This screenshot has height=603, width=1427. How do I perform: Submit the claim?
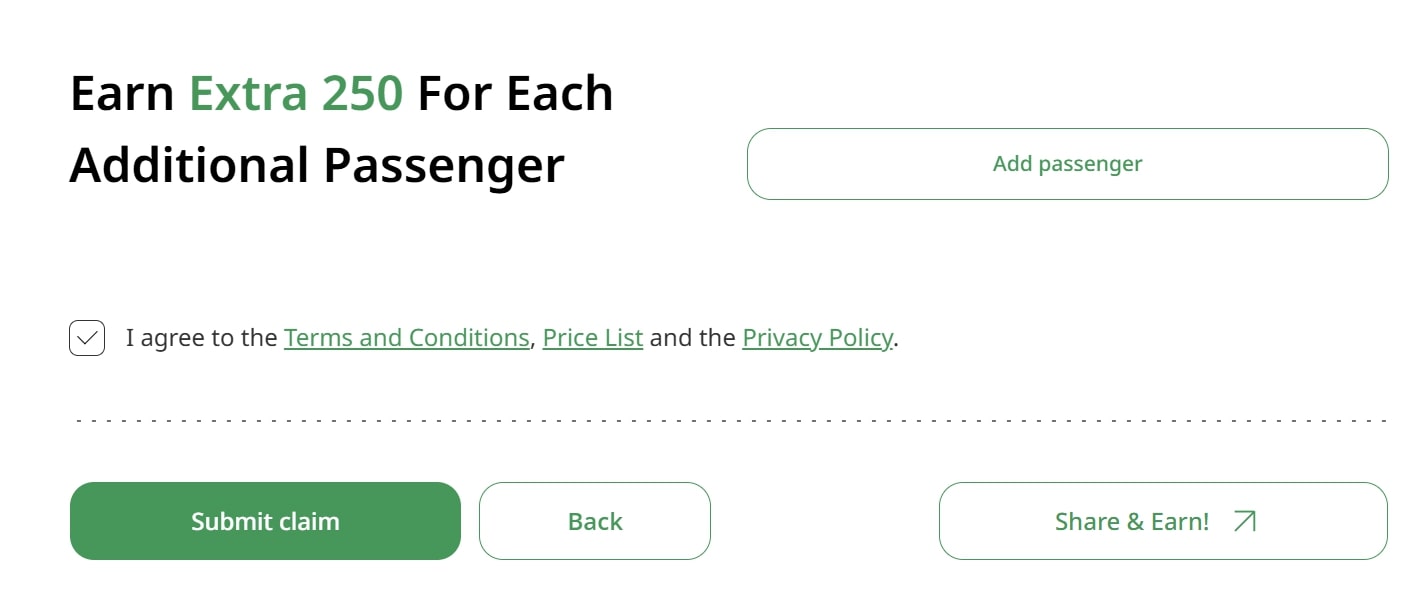[x=265, y=521]
